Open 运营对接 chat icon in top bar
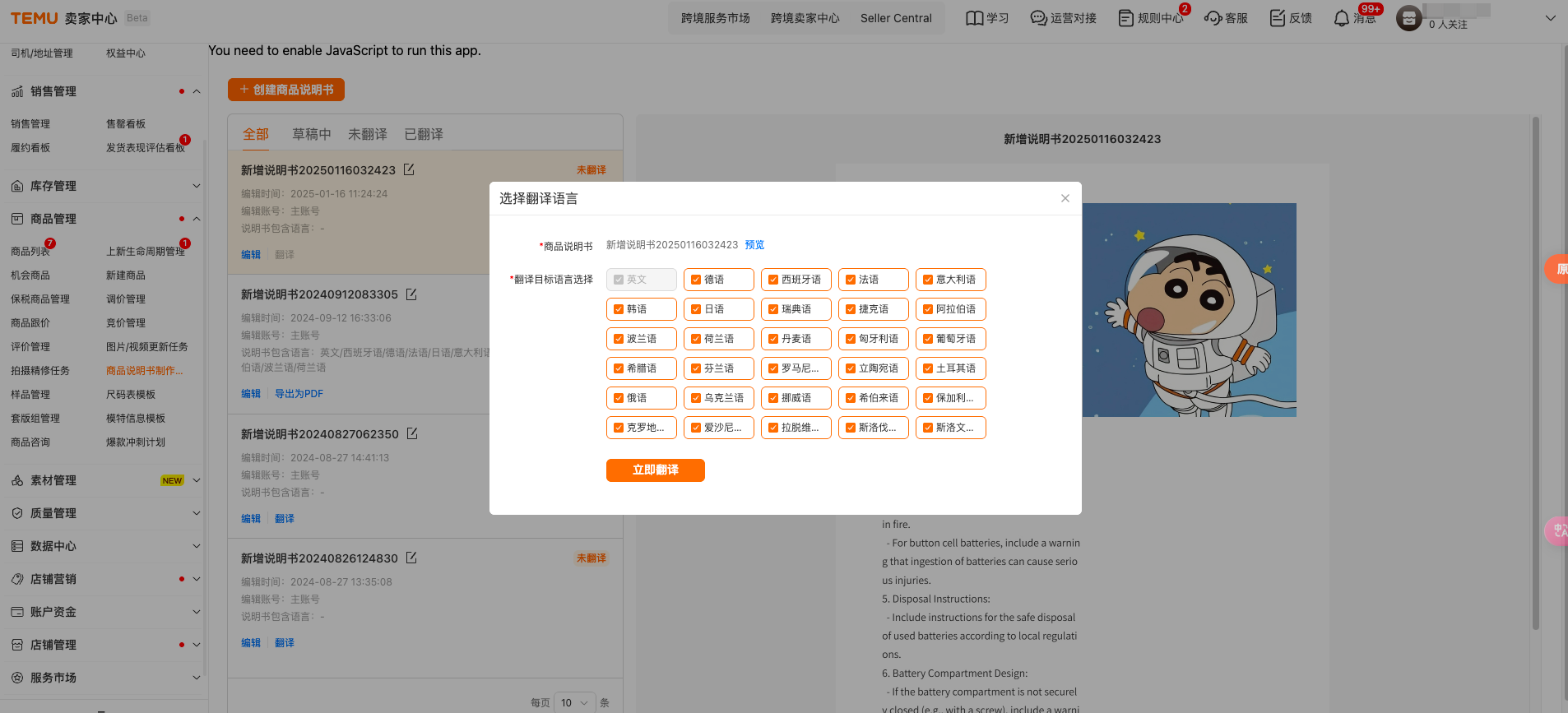This screenshot has width=1568, height=713. point(1038,18)
